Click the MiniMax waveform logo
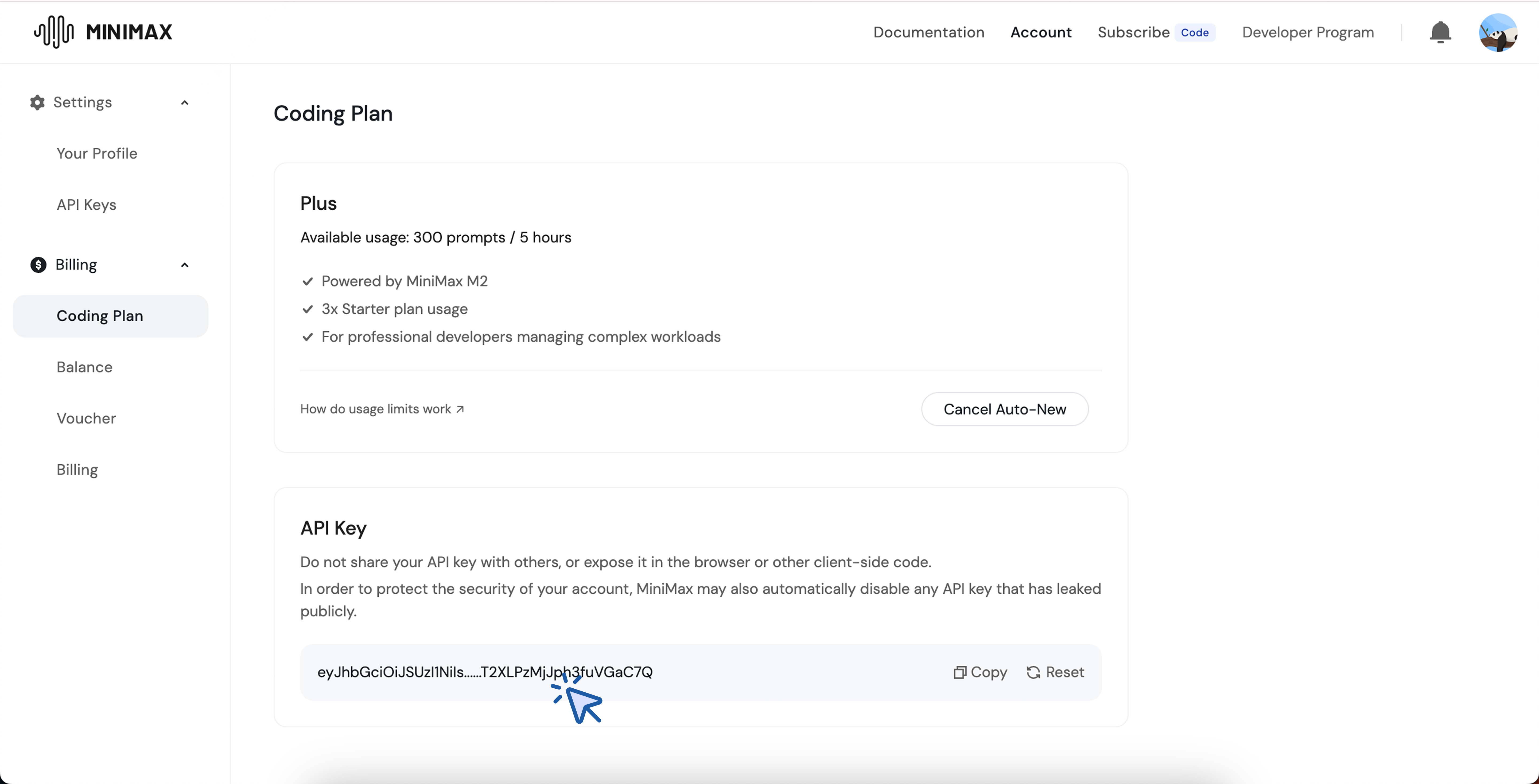This screenshot has height=784, width=1539. click(x=54, y=32)
